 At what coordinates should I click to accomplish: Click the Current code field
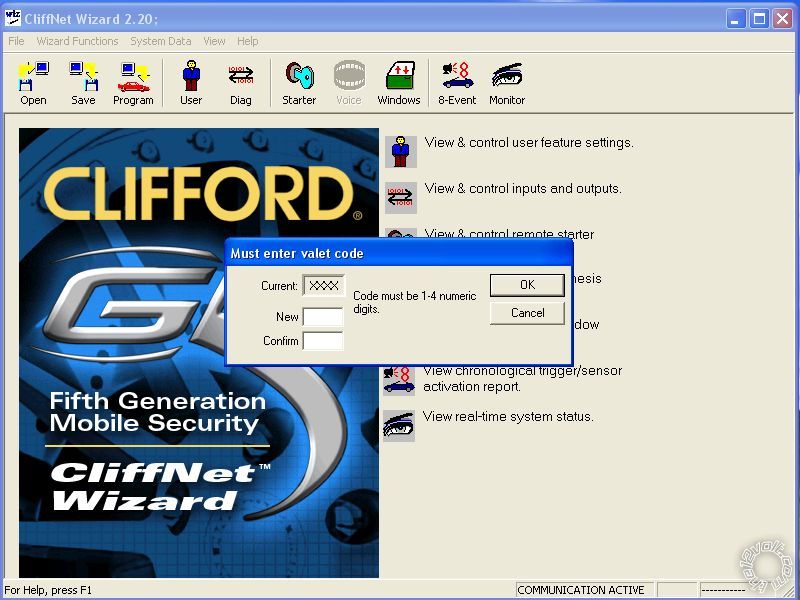pyautogui.click(x=323, y=285)
